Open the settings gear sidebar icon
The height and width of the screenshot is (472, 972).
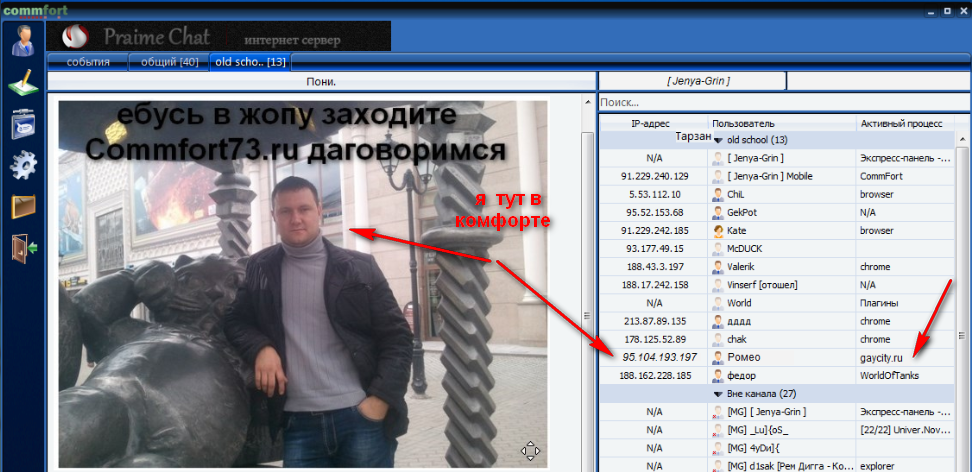24,166
